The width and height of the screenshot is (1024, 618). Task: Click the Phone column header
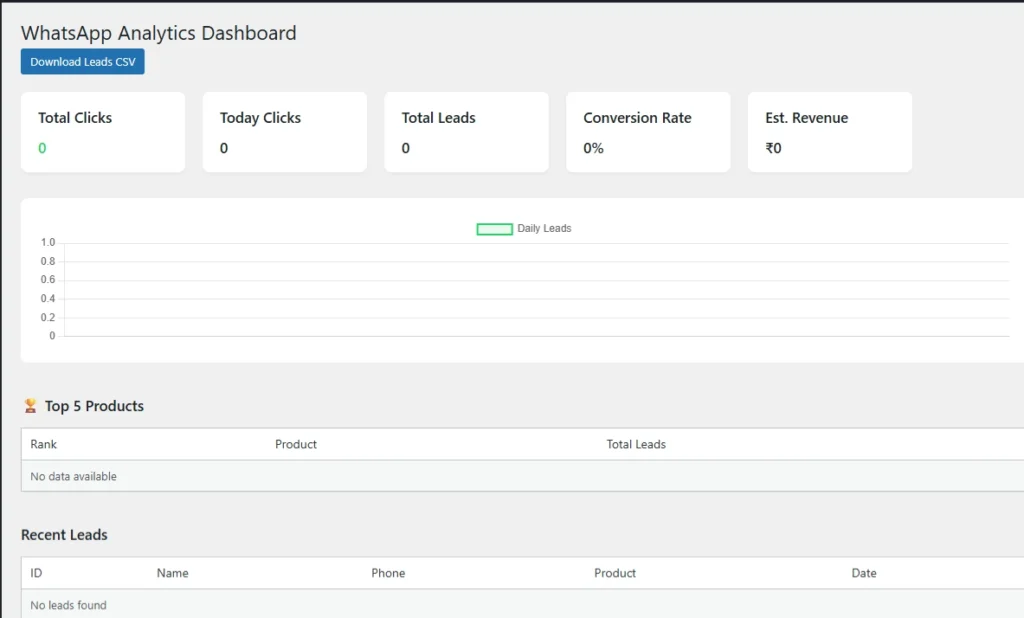pyautogui.click(x=388, y=573)
